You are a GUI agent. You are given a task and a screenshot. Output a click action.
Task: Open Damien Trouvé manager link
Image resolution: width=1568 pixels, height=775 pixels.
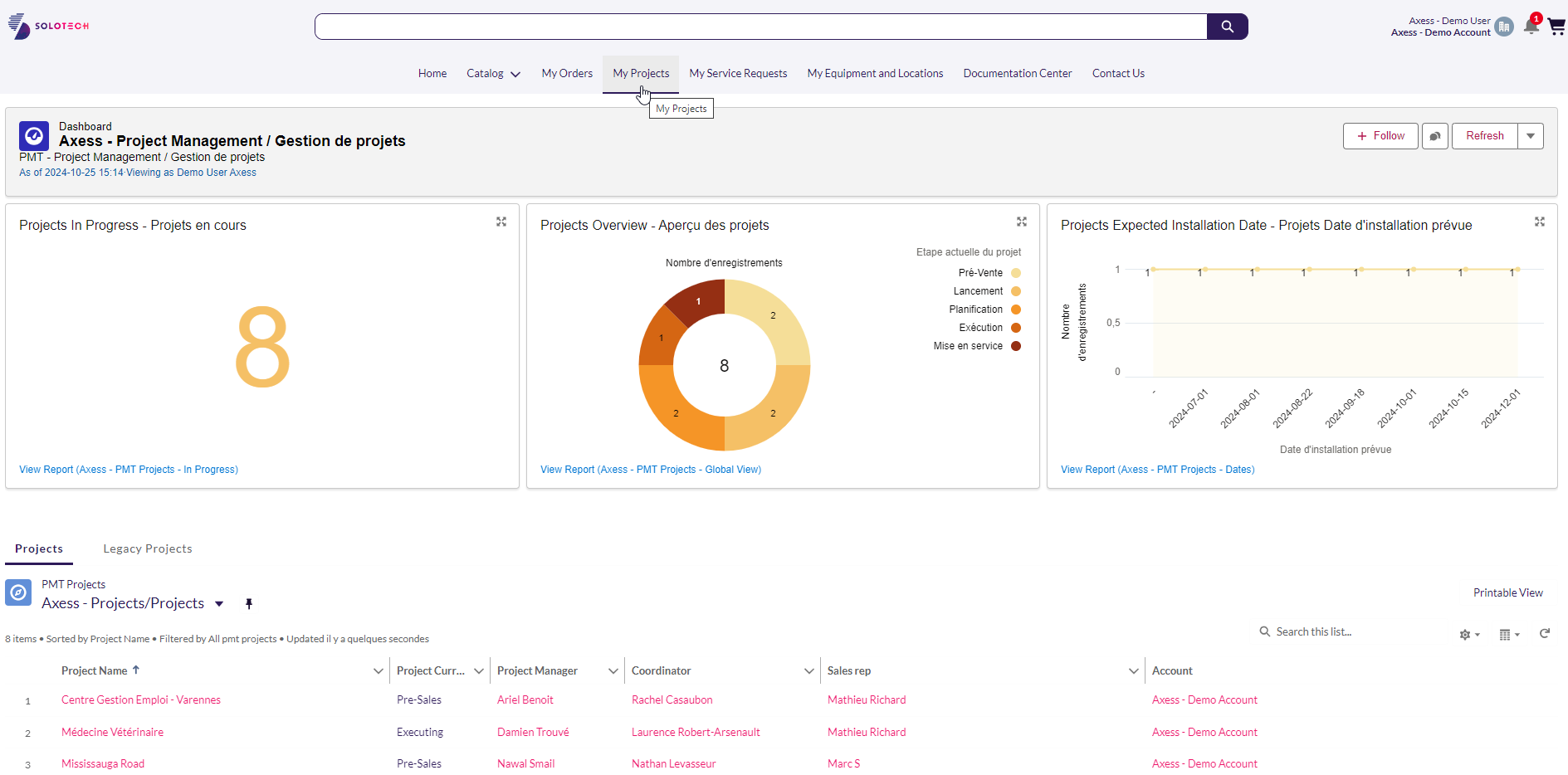coord(533,733)
